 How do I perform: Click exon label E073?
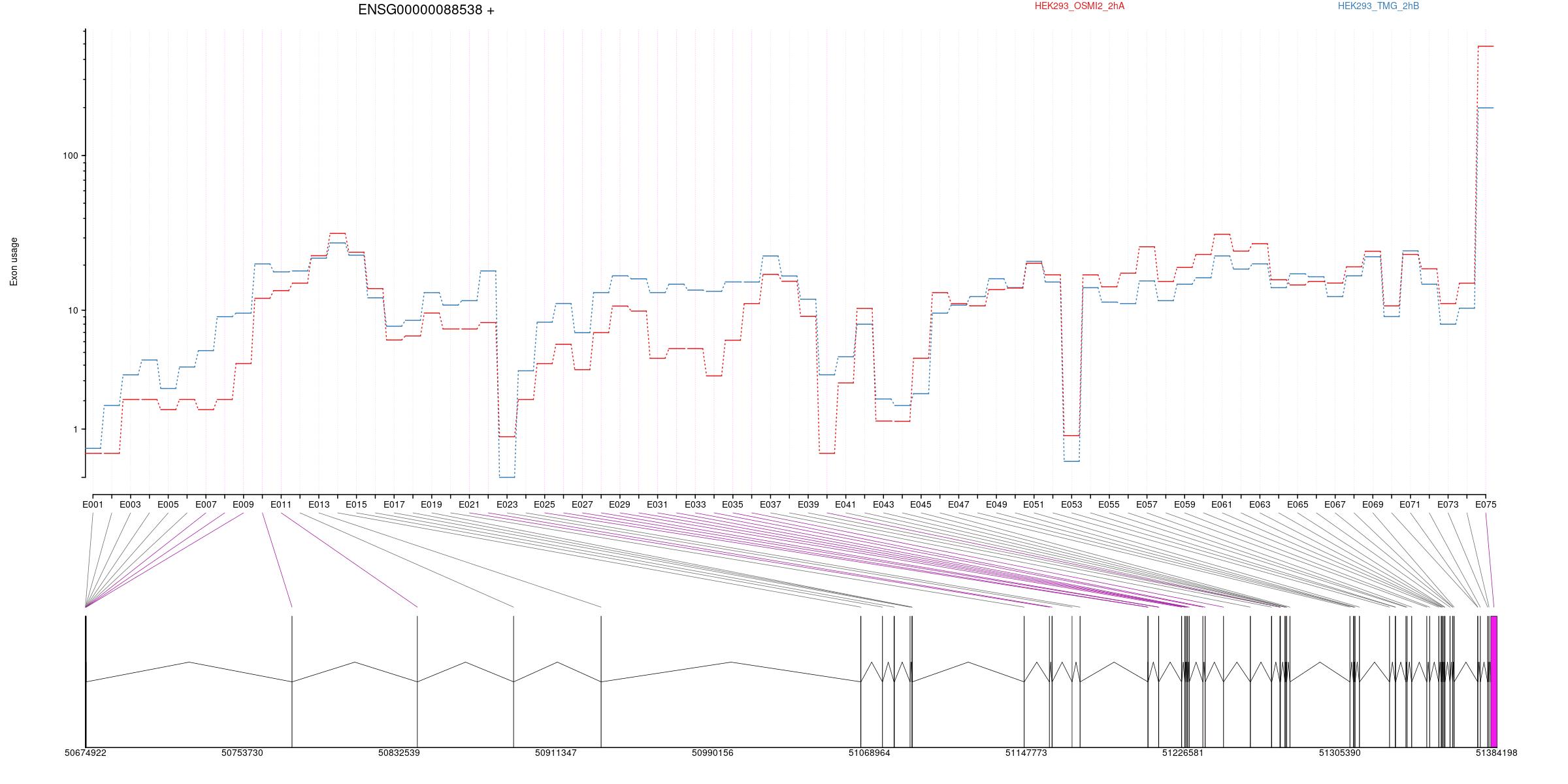(1448, 504)
